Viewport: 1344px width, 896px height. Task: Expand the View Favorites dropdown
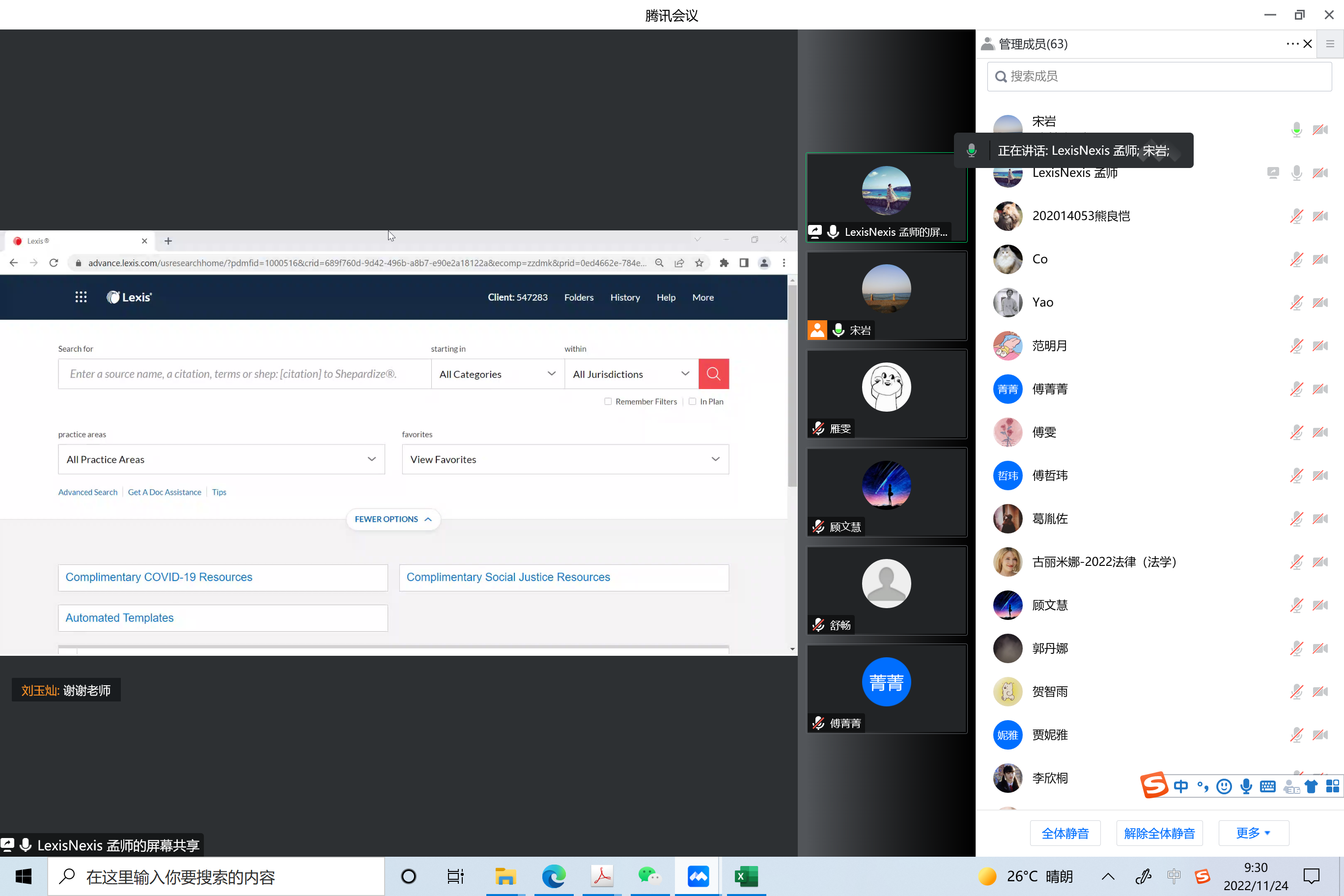pyautogui.click(x=565, y=459)
